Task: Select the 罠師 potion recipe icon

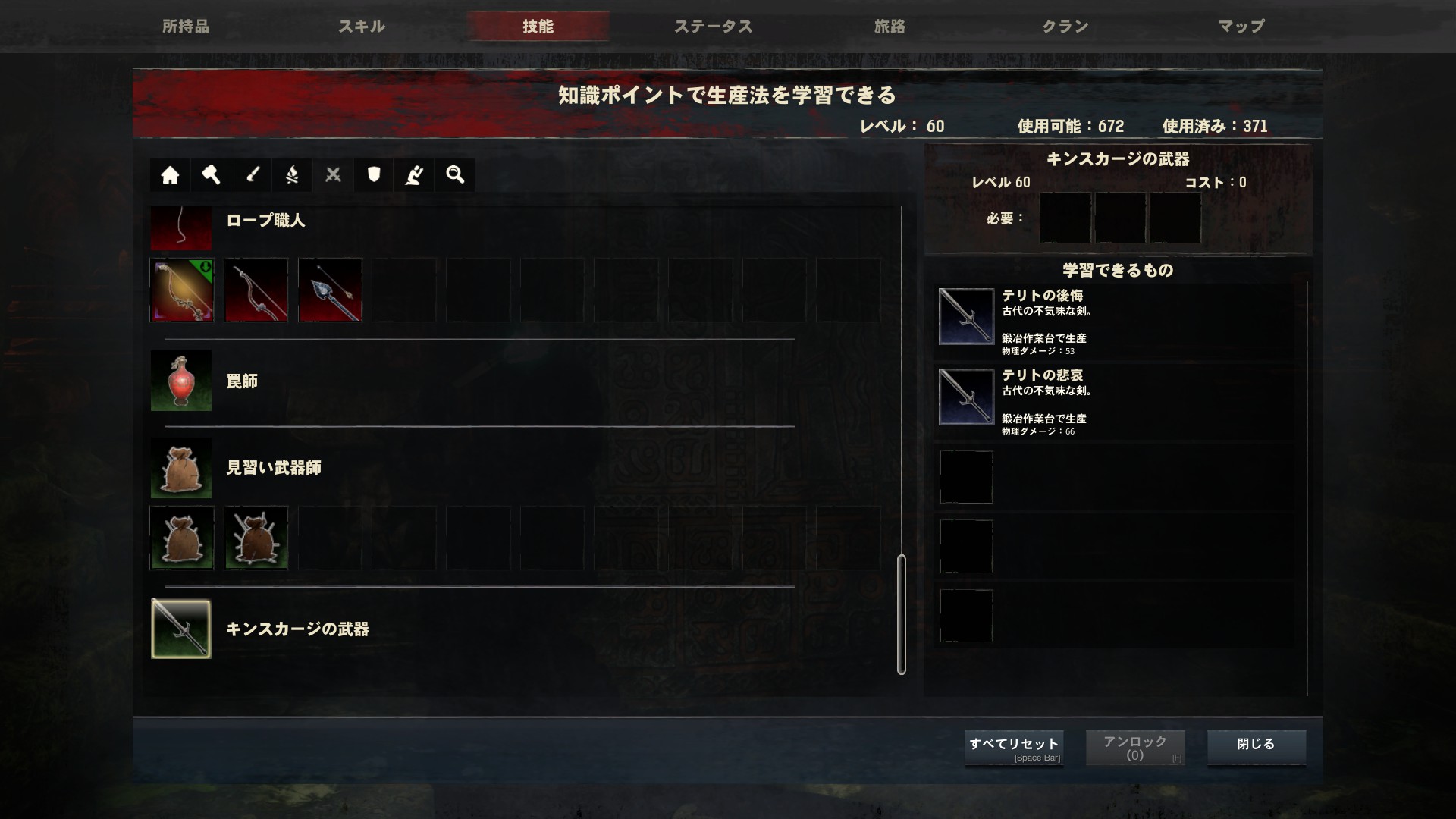Action: [x=181, y=381]
